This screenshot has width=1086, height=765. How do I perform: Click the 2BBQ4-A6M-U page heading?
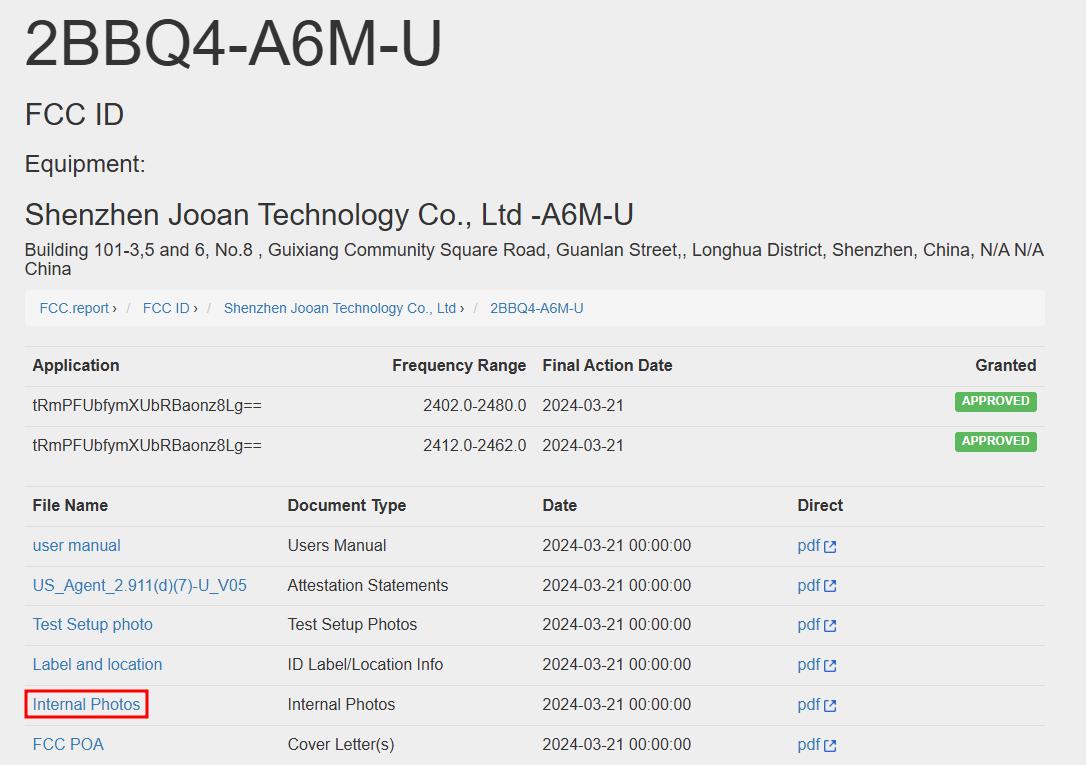click(x=233, y=43)
